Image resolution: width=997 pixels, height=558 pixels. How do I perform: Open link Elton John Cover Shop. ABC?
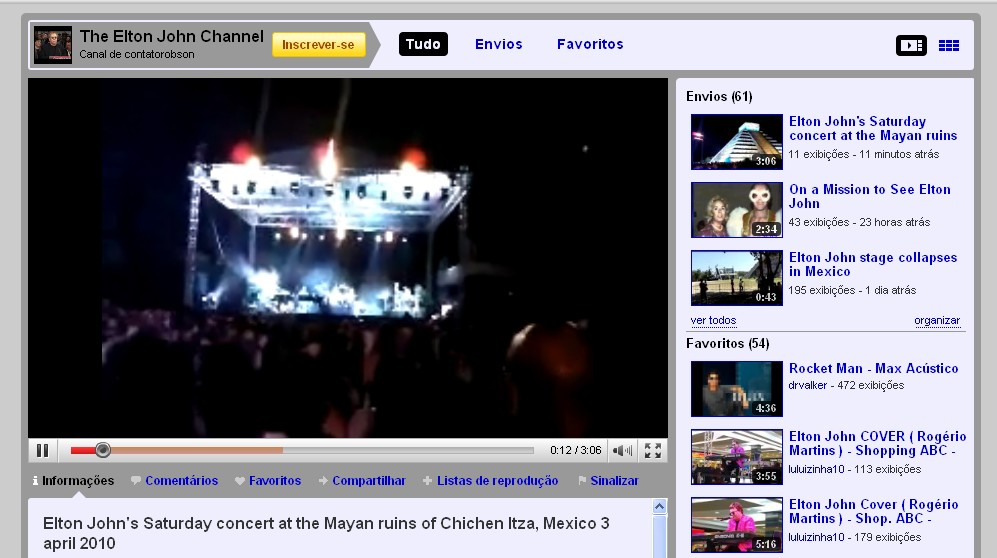874,512
